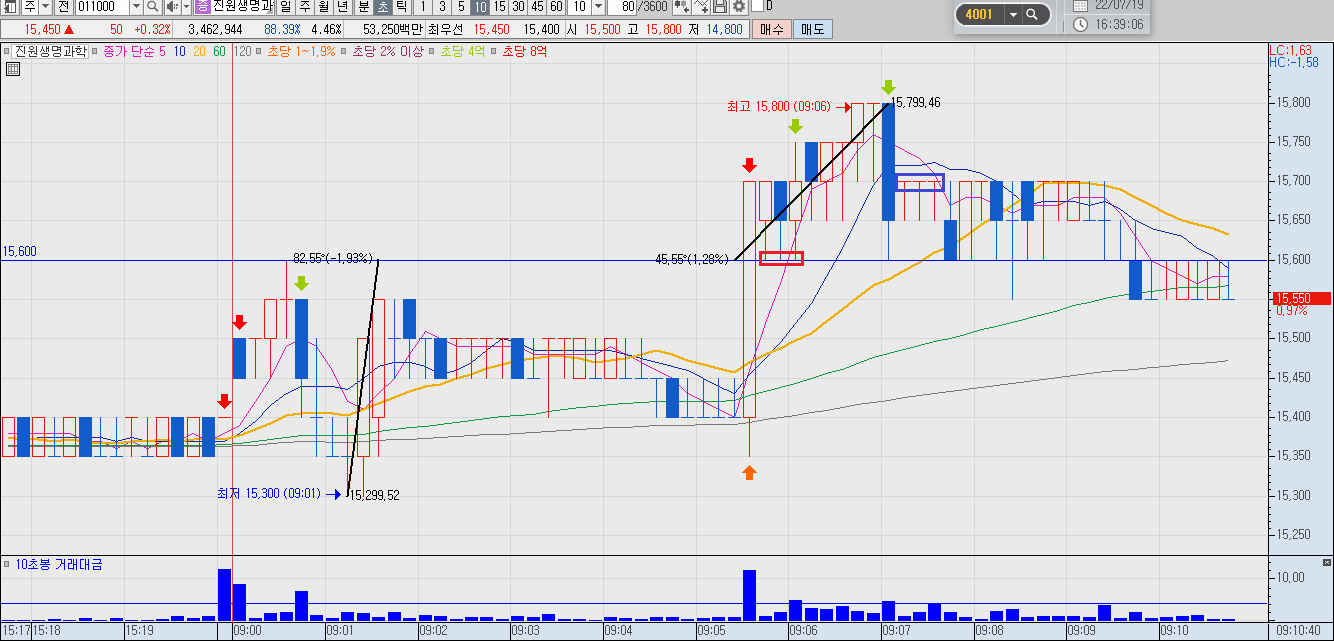Click the save chart floppy icon
The height and width of the screenshot is (641, 1334).
(719, 7)
